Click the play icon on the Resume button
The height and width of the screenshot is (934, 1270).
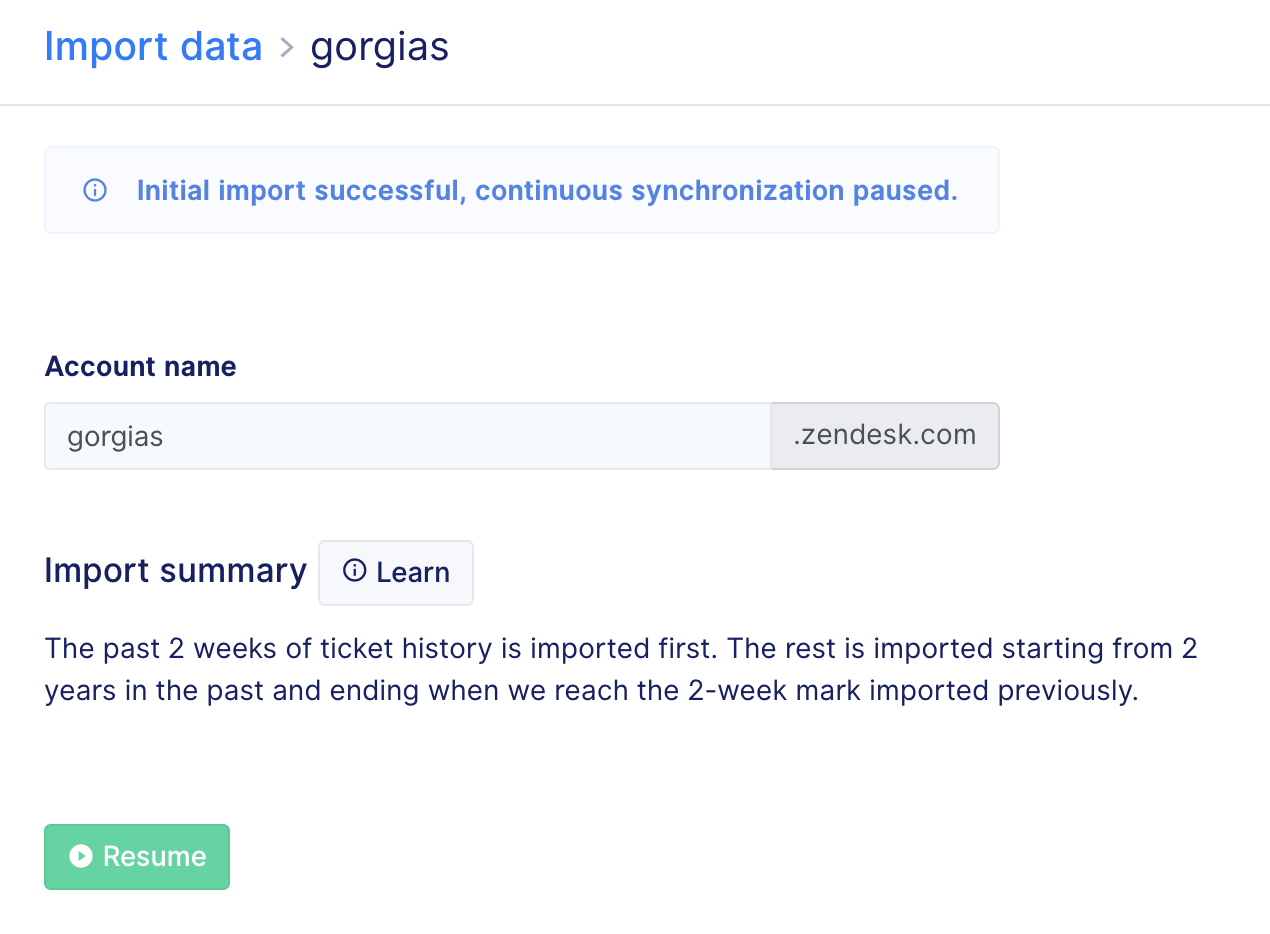pos(81,856)
